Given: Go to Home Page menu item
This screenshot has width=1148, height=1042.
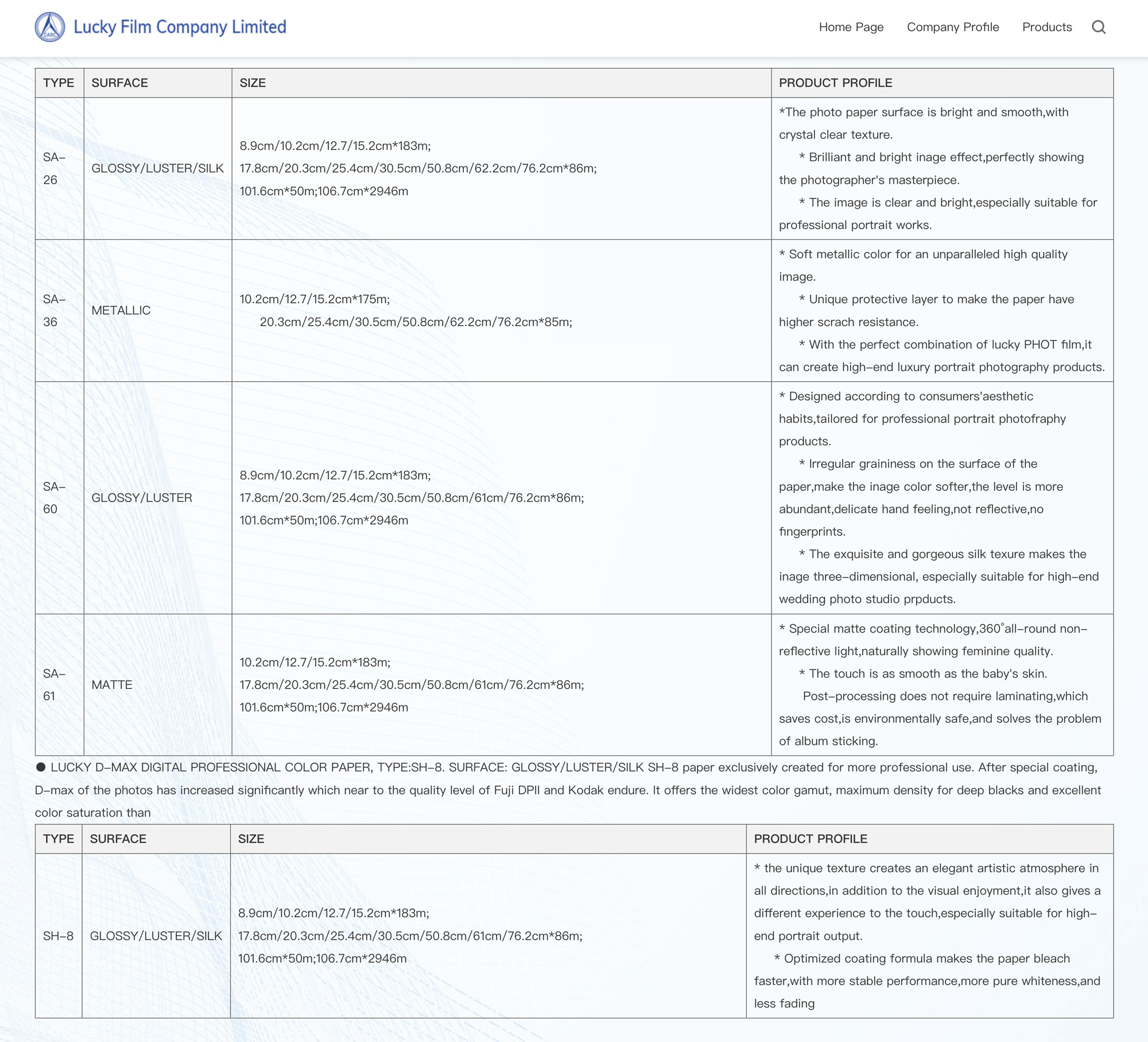Looking at the screenshot, I should [851, 27].
